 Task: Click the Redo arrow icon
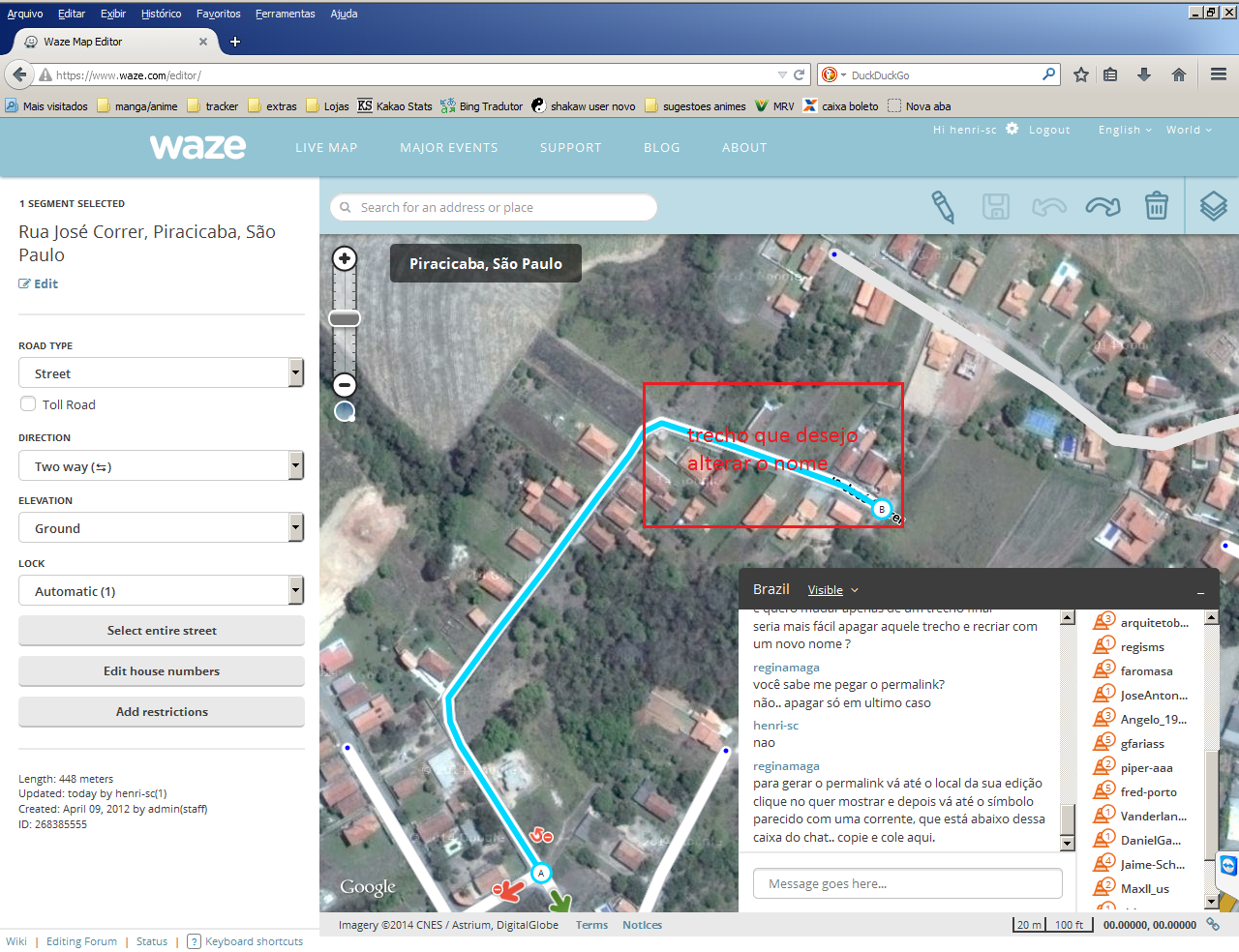[1103, 206]
